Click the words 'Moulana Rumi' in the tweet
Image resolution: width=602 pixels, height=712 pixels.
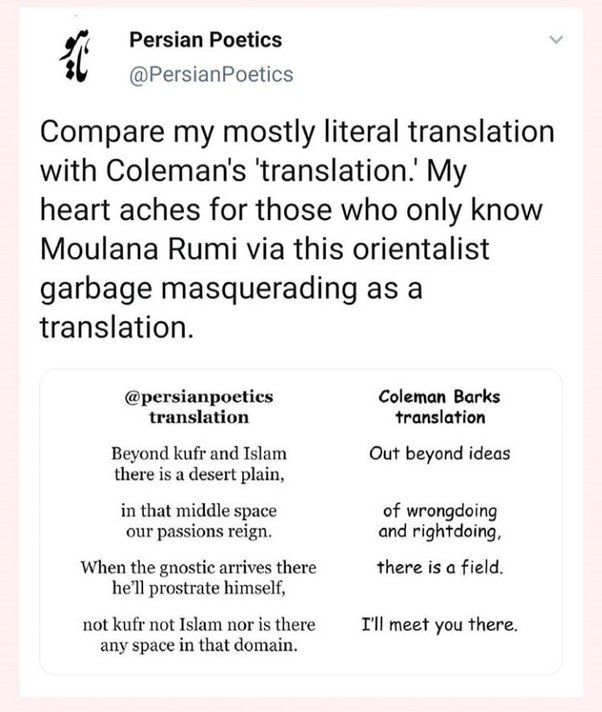tap(139, 249)
